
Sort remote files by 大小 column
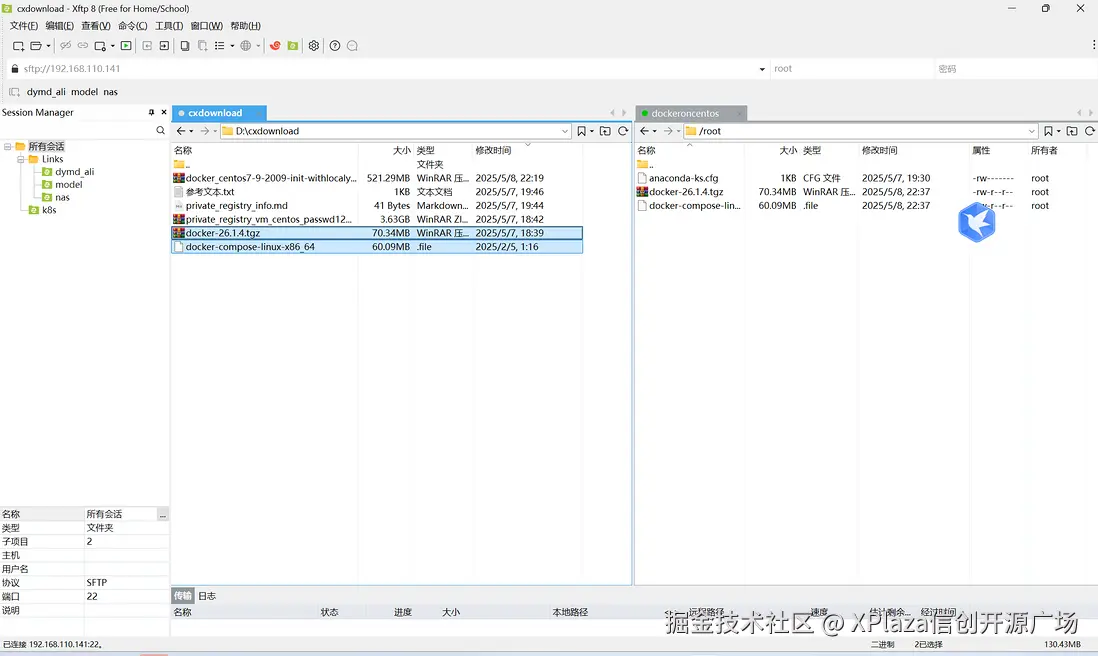point(788,151)
